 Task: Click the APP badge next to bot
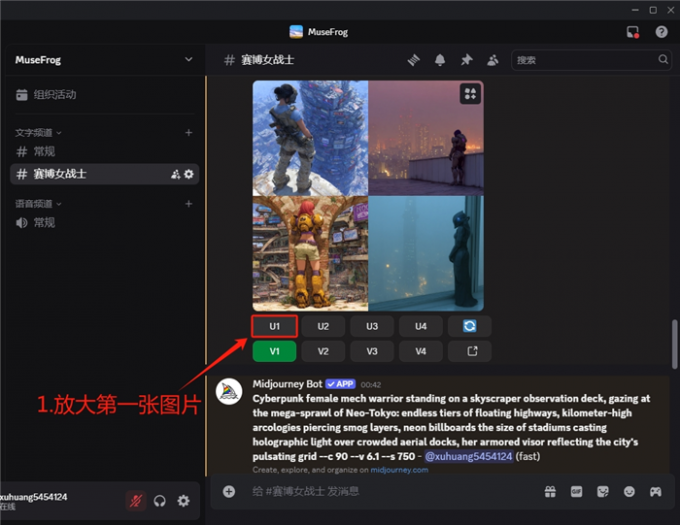(x=341, y=384)
